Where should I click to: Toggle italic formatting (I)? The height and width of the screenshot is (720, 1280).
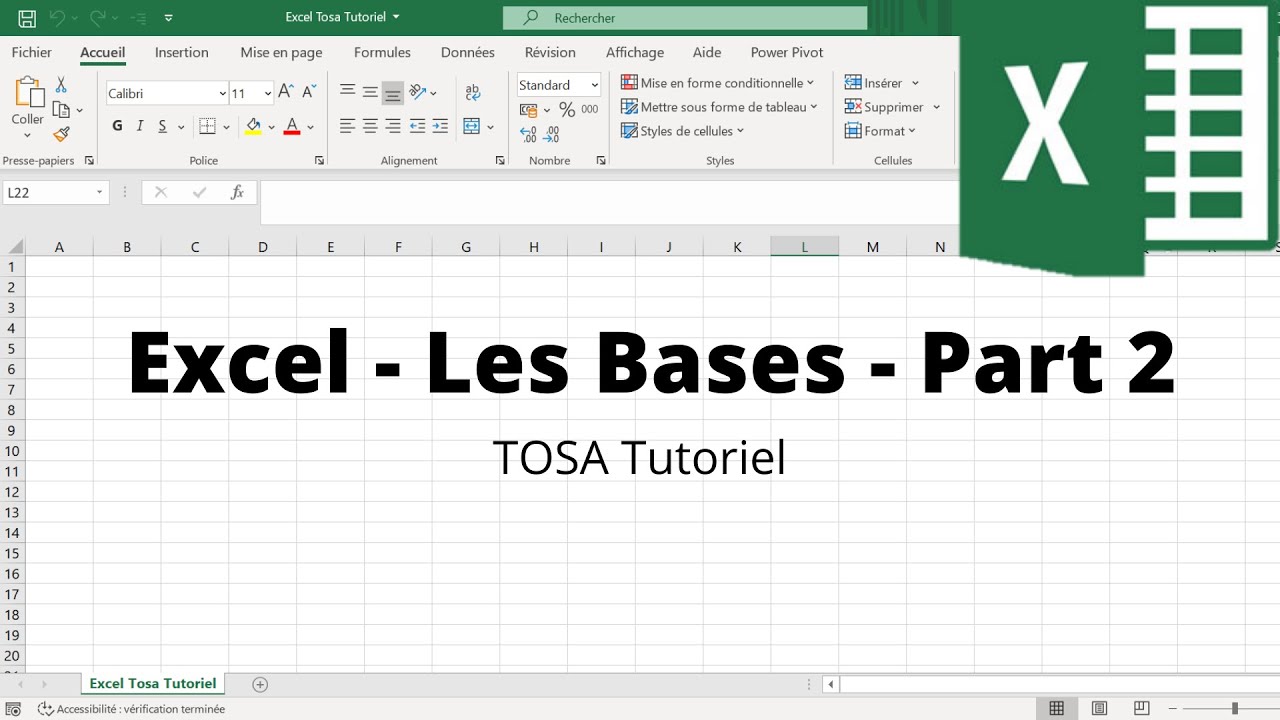pyautogui.click(x=140, y=126)
